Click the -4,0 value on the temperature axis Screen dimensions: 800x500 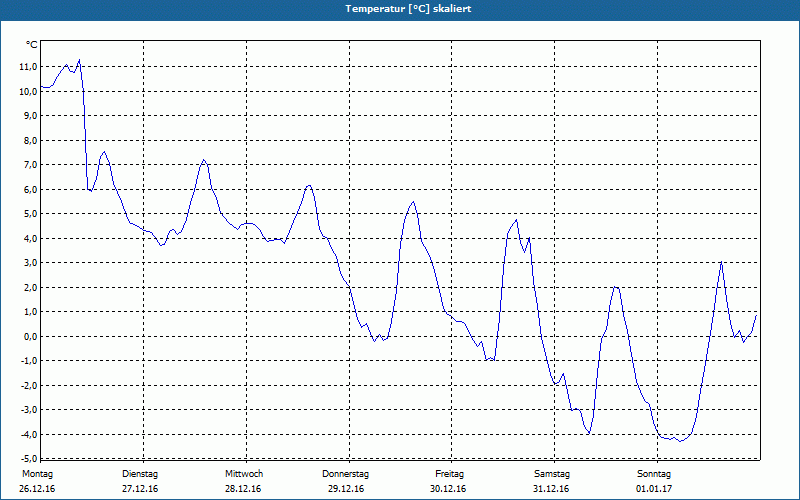click(29, 434)
